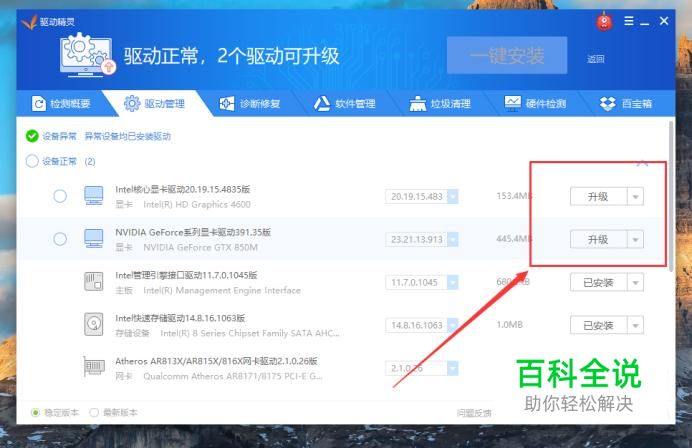Screen dimensions: 692x448
Task: Upgrade the Intel核心显卡 driver
Action: (598, 196)
